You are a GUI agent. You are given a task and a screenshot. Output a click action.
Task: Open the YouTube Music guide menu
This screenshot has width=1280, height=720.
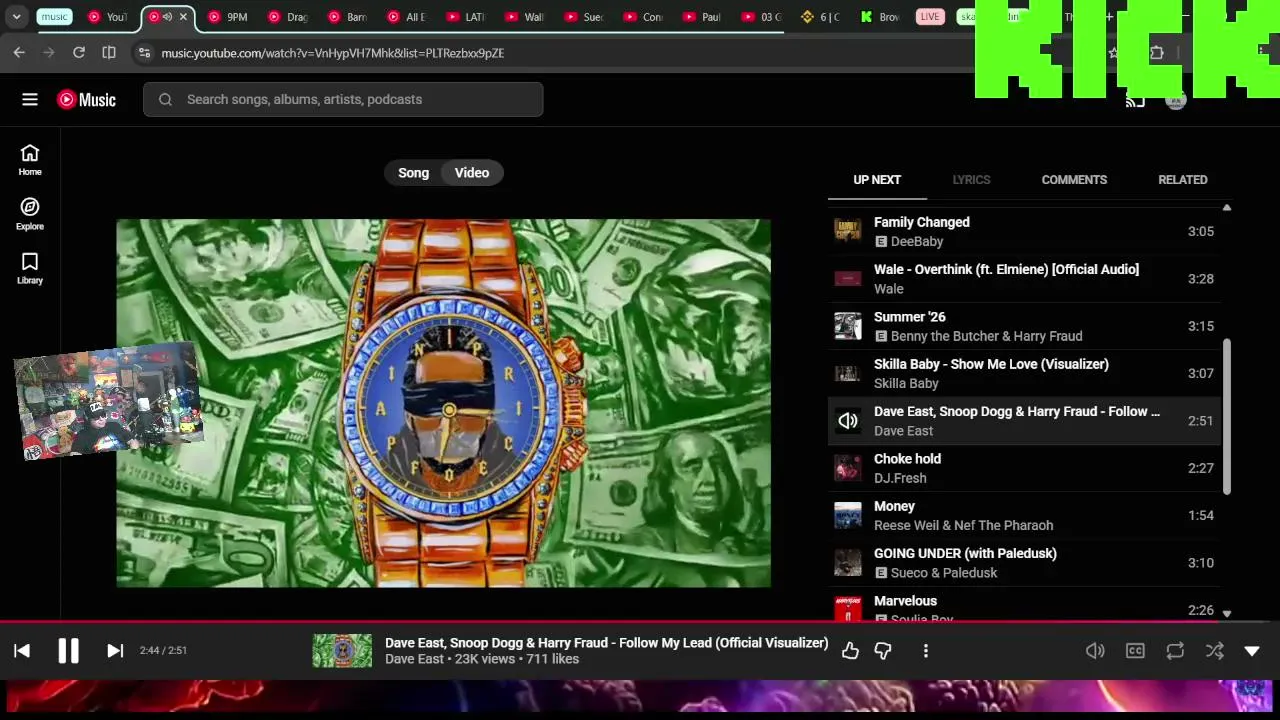click(x=30, y=99)
